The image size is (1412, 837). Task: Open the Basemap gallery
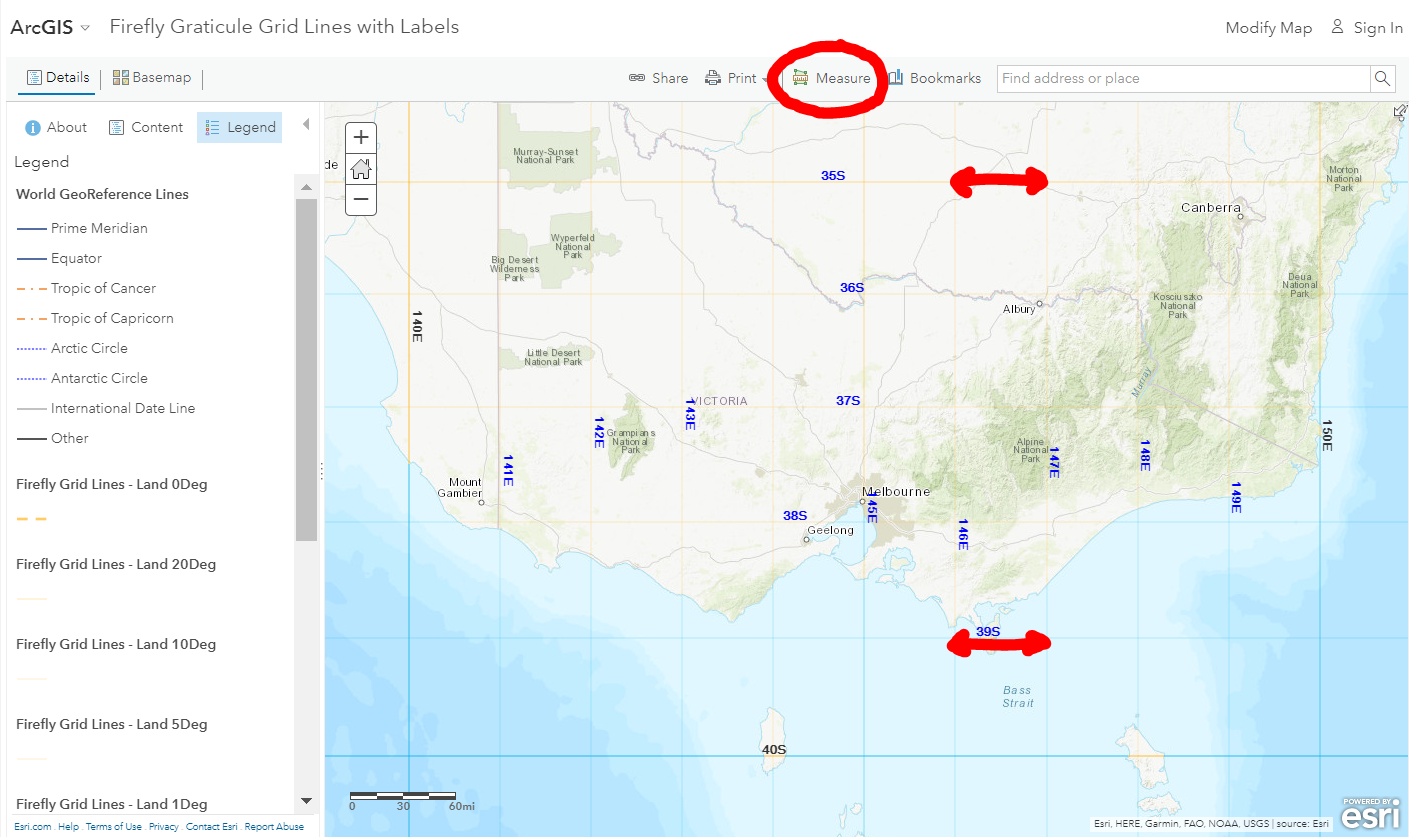[x=151, y=77]
